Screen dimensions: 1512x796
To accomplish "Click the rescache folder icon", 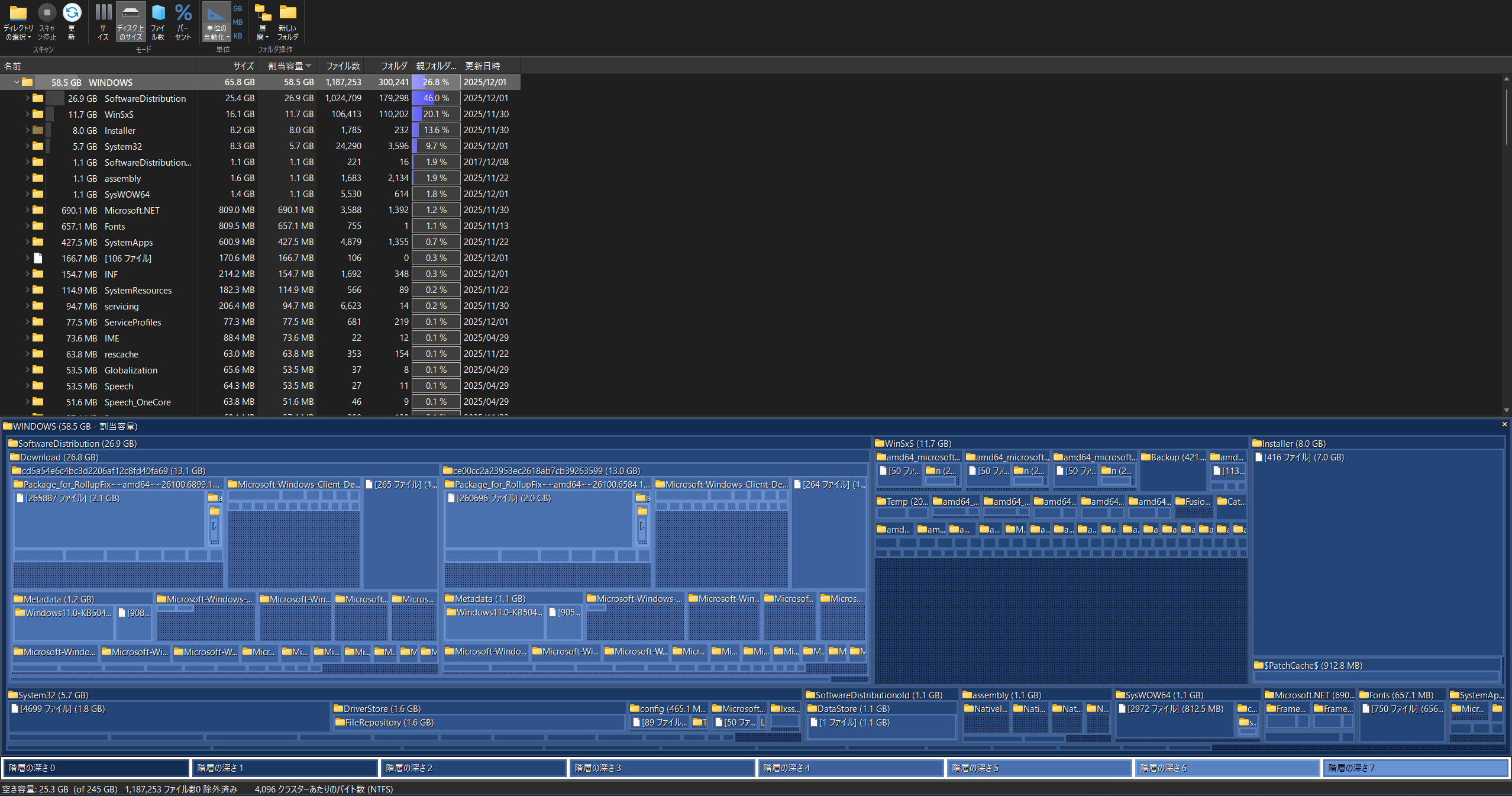I will (38, 354).
